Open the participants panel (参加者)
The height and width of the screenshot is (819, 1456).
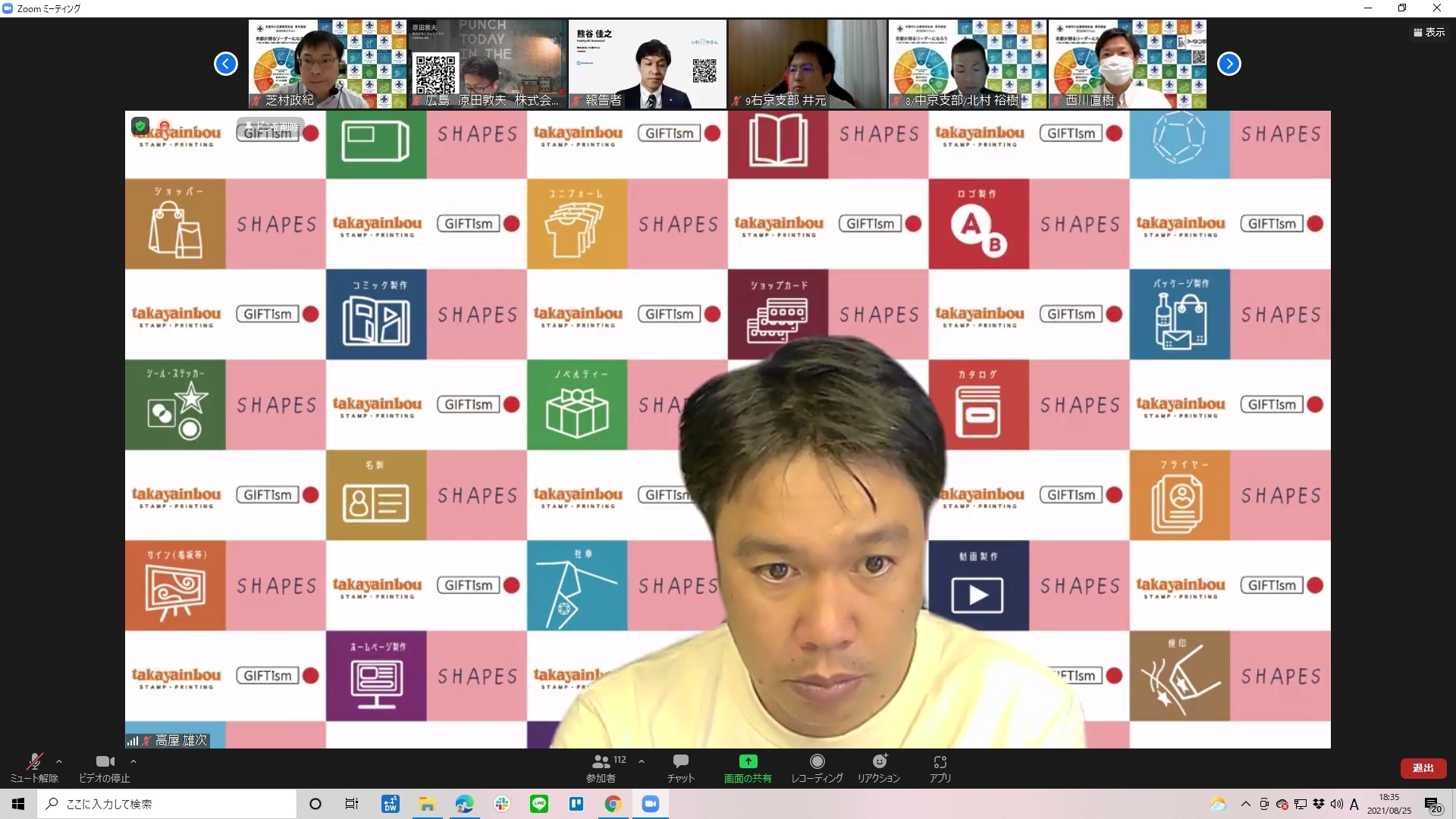pyautogui.click(x=601, y=767)
